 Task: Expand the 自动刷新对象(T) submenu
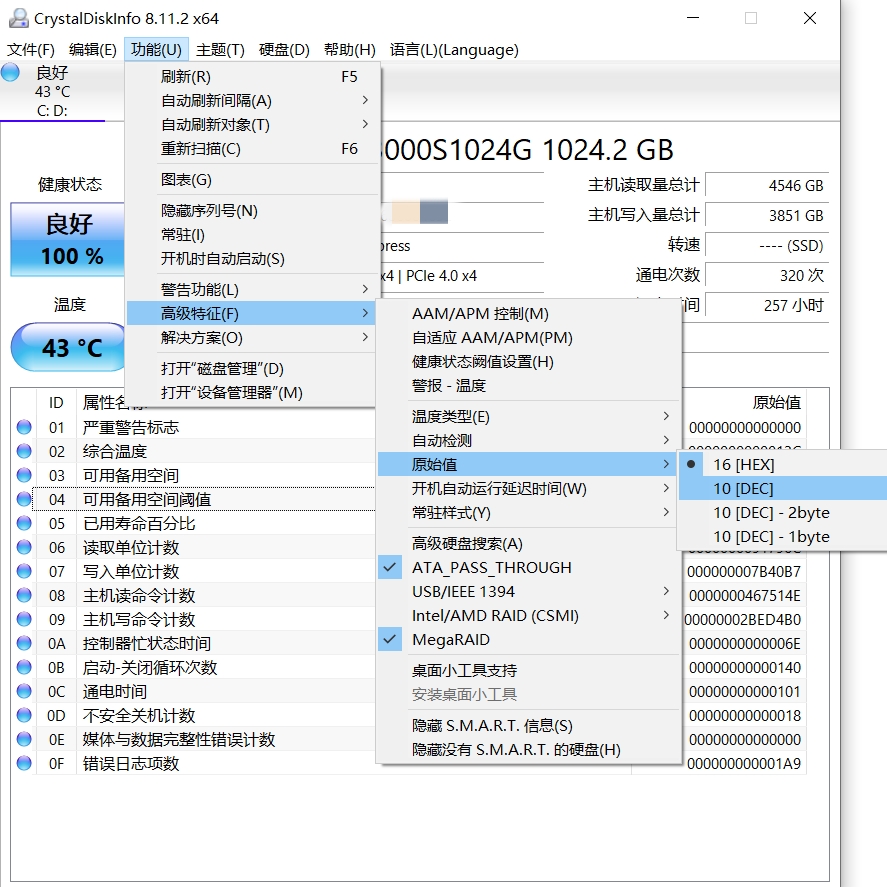click(x=252, y=124)
